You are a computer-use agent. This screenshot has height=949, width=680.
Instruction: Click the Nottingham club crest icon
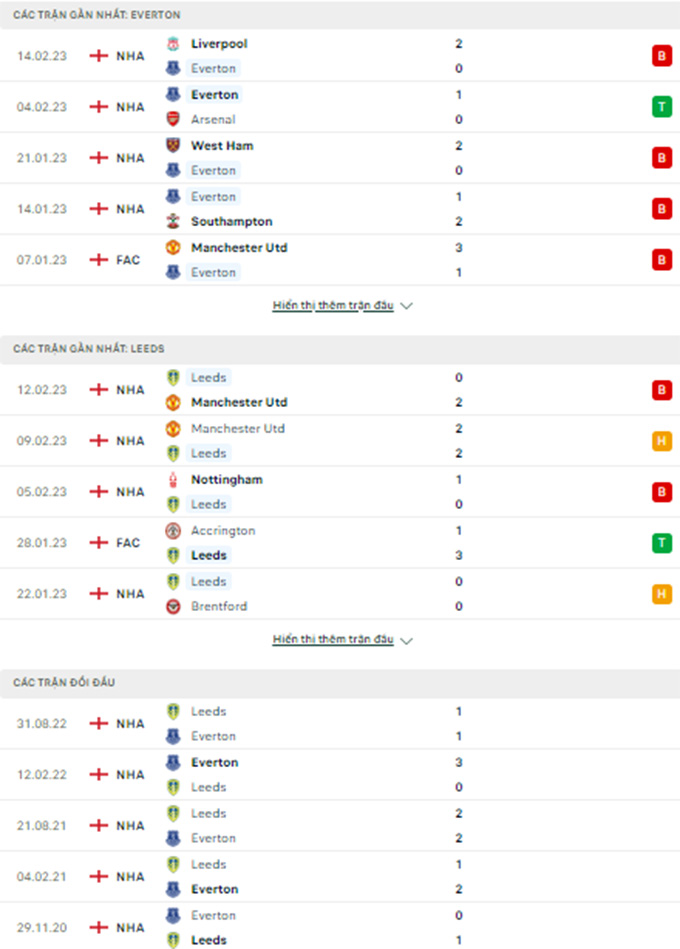tap(173, 479)
